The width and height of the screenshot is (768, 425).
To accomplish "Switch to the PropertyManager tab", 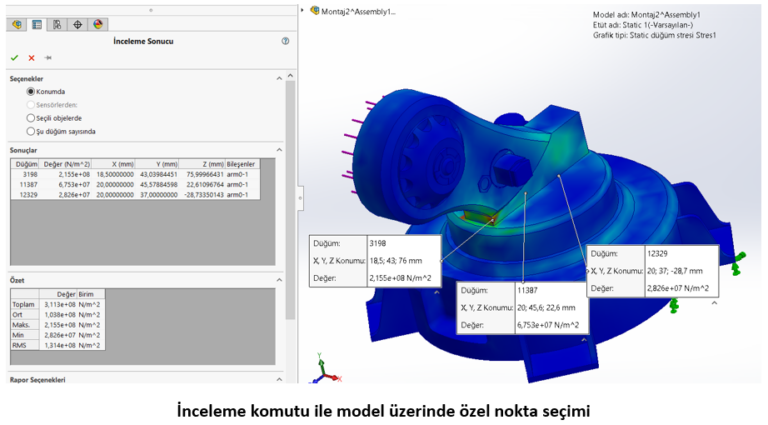I will pos(36,24).
